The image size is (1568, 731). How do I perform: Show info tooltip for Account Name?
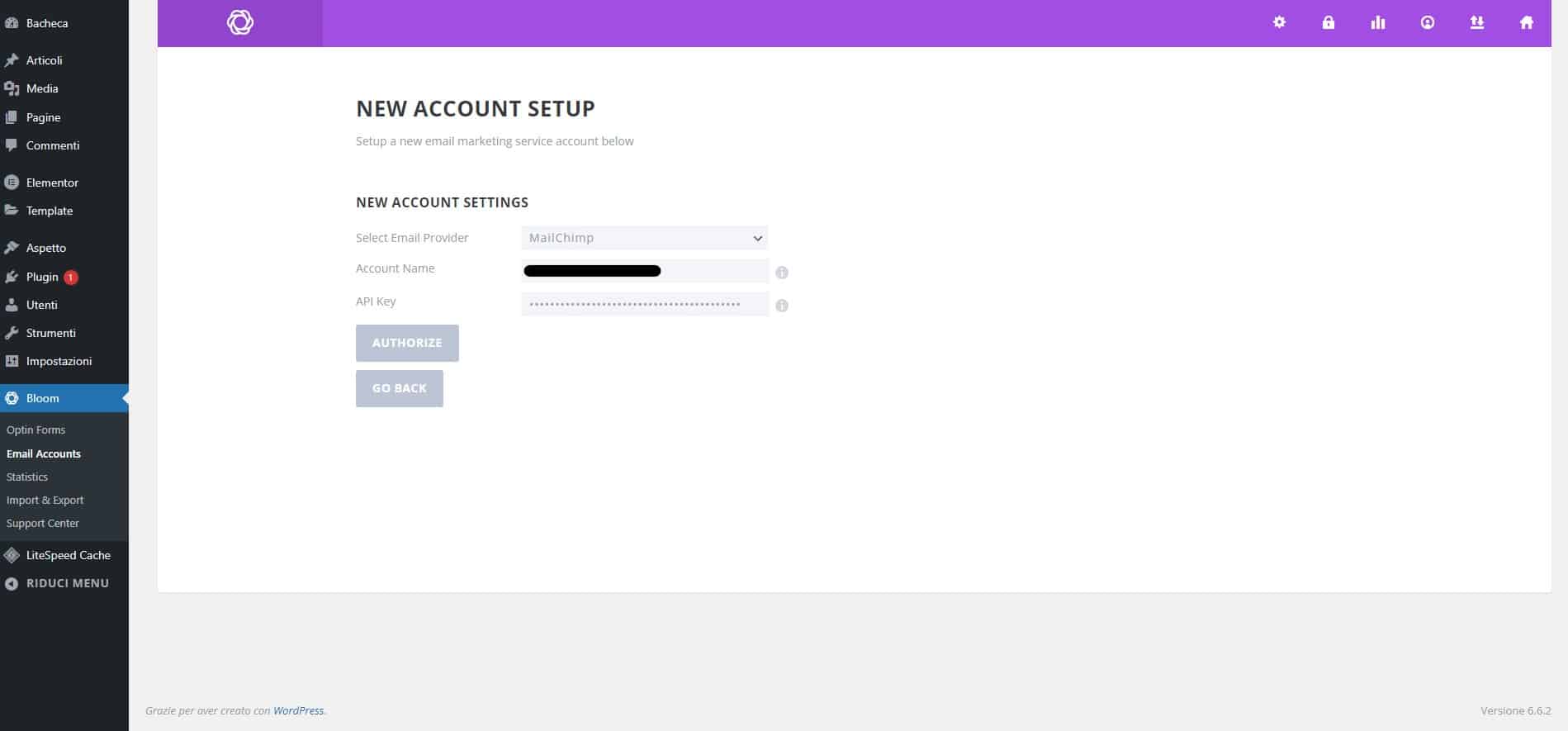[x=782, y=273]
